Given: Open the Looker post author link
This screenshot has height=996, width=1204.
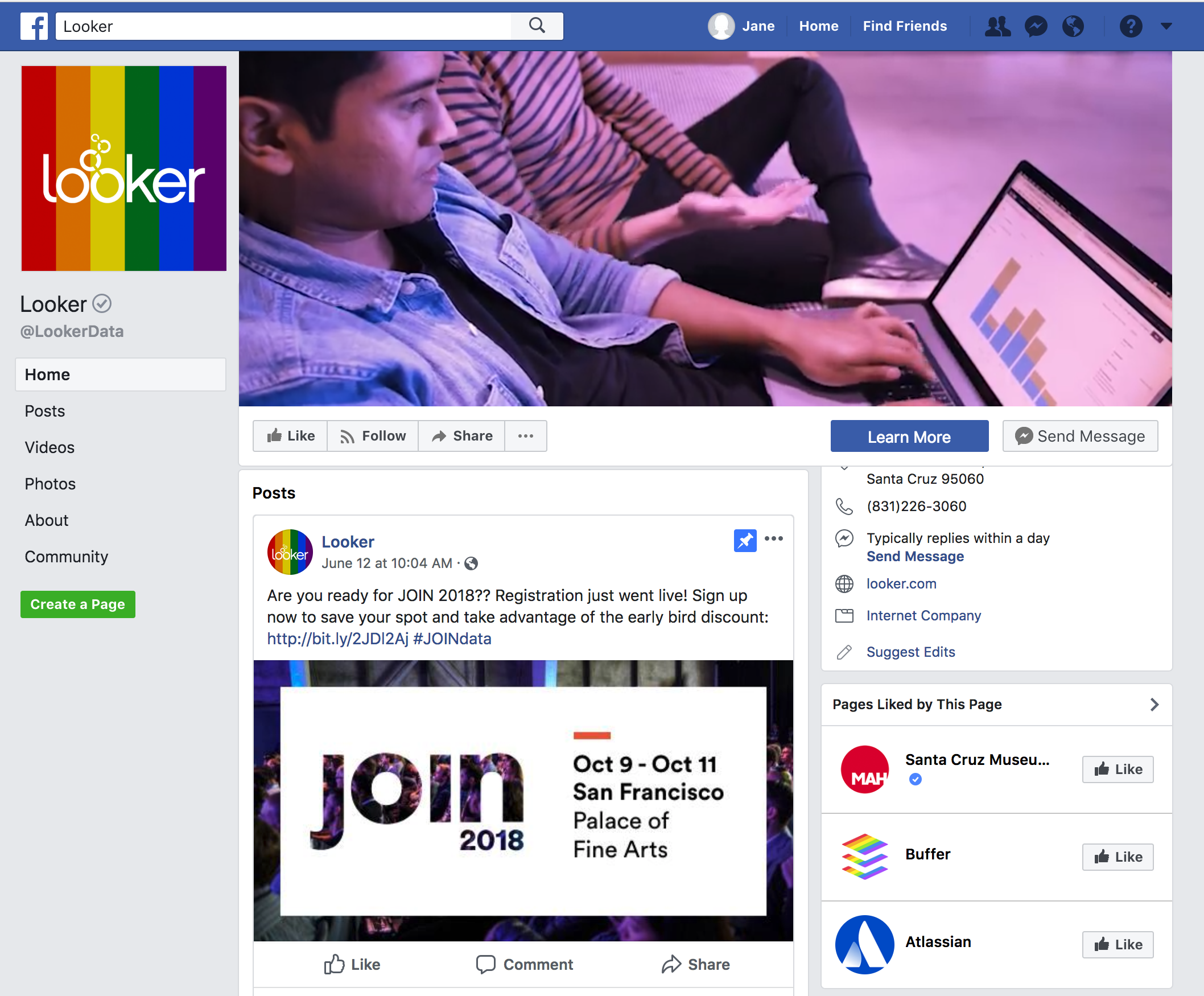Looking at the screenshot, I should (x=348, y=542).
